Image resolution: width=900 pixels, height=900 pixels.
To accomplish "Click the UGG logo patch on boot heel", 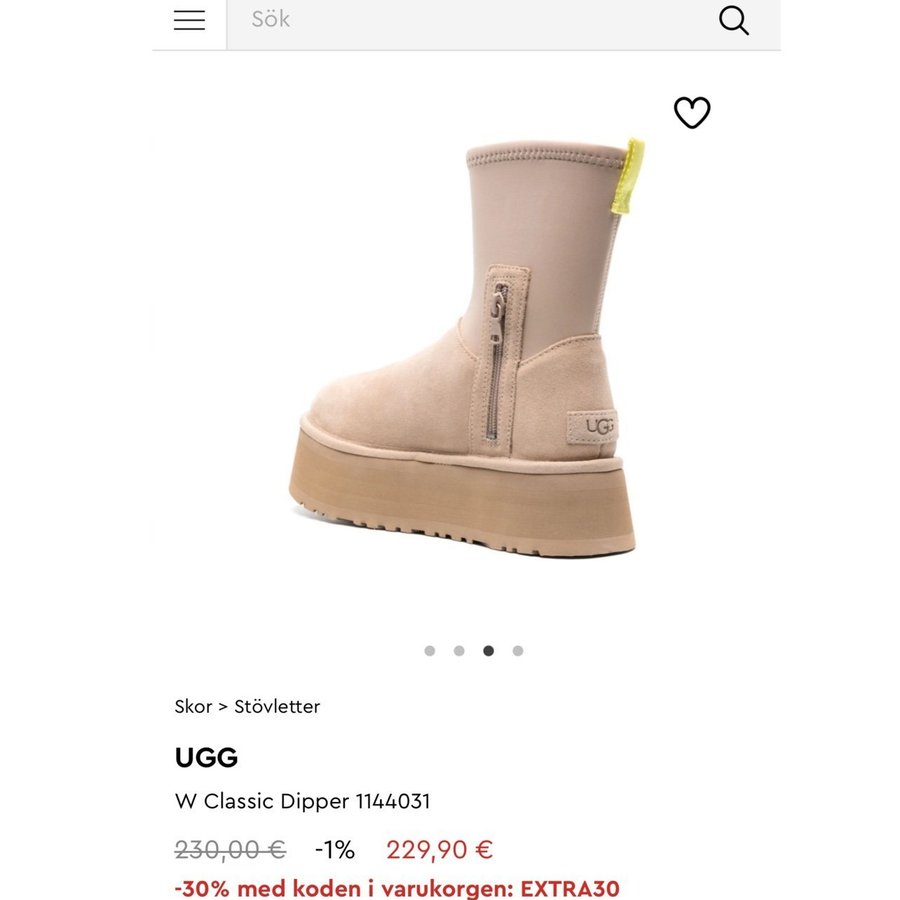I will click(x=593, y=426).
